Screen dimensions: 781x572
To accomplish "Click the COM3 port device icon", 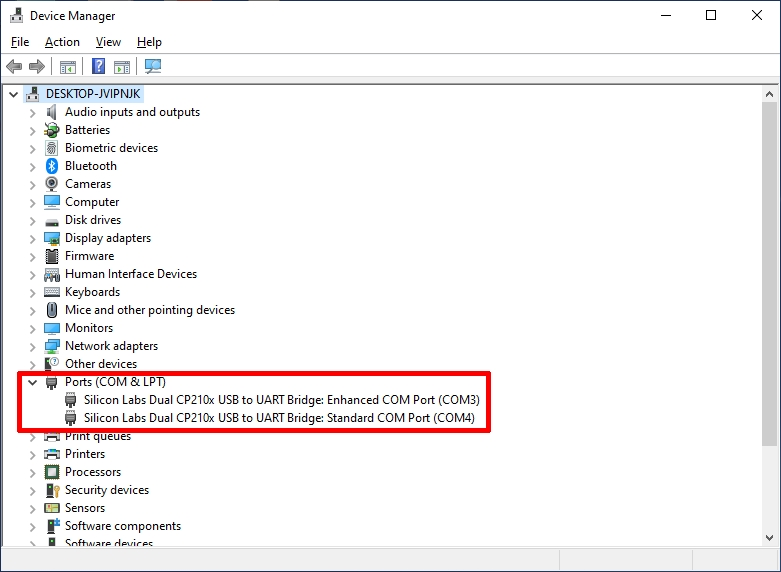I will click(71, 400).
